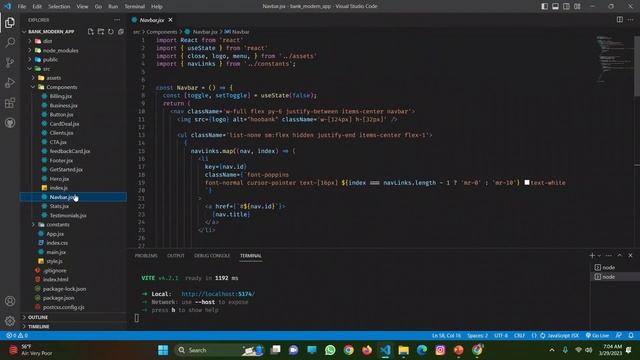
Task: Follow the localhost:5174 link in terminal
Action: (218, 294)
